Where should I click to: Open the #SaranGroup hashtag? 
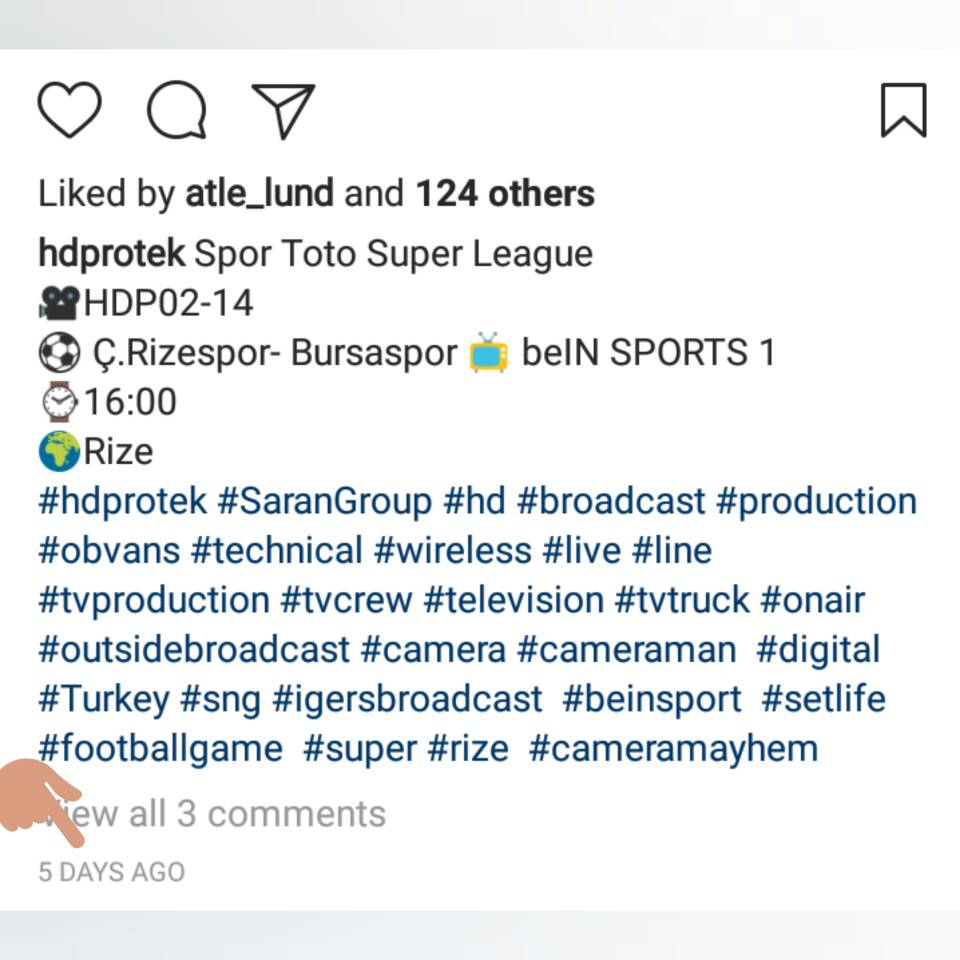[324, 501]
